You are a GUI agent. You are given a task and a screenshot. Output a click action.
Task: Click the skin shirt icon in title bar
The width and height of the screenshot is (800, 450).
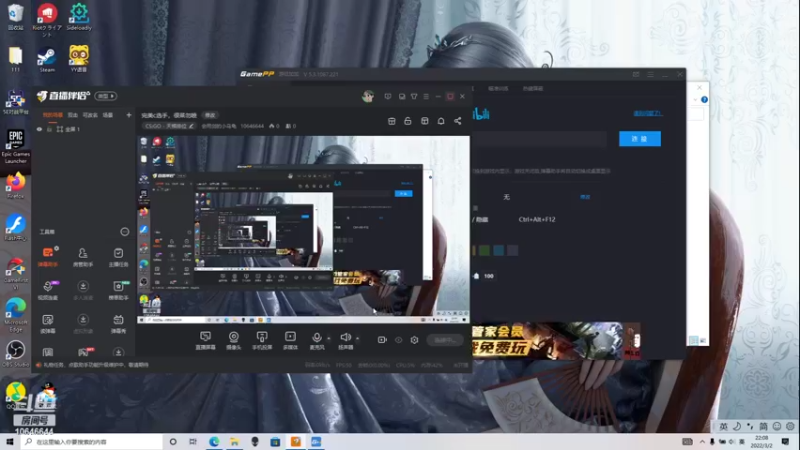tap(414, 96)
